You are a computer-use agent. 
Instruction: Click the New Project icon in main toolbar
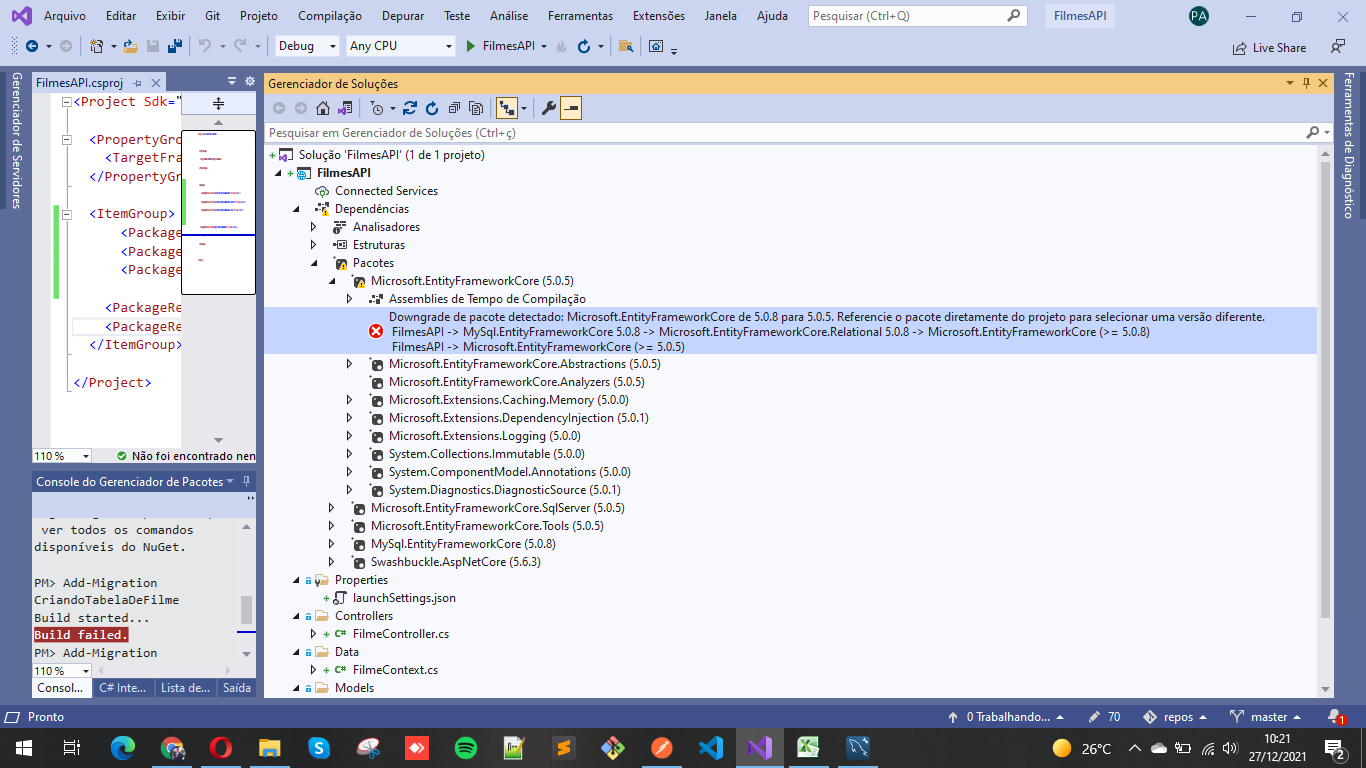click(97, 46)
